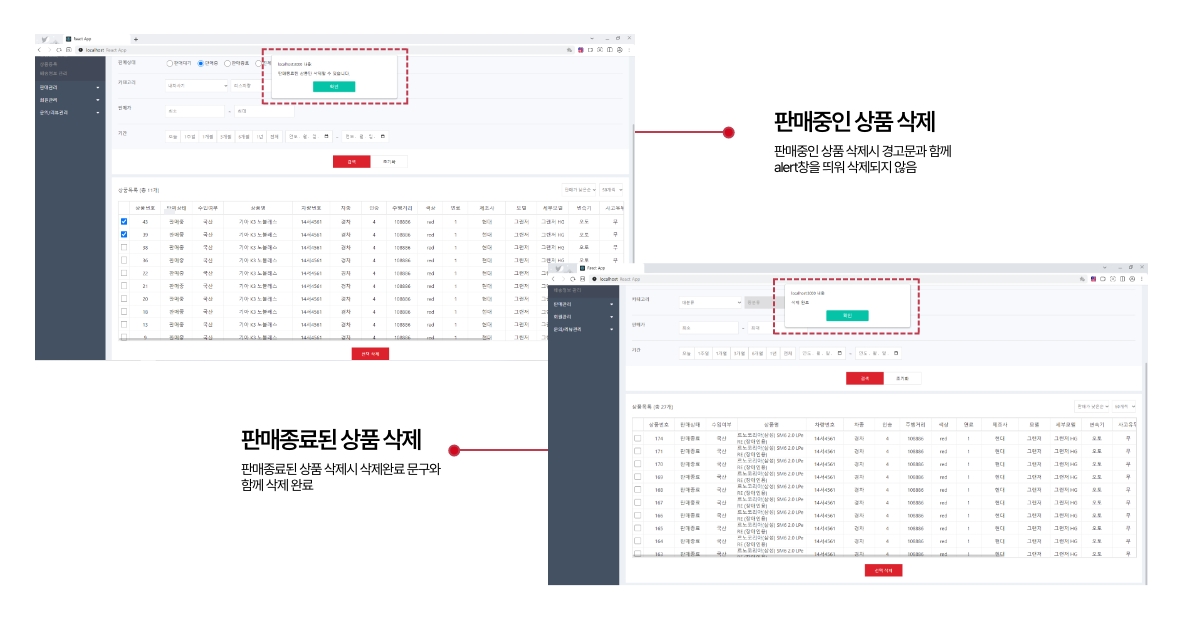
Task: Click minimum price field in 판매종료 window
Action: pos(709,328)
